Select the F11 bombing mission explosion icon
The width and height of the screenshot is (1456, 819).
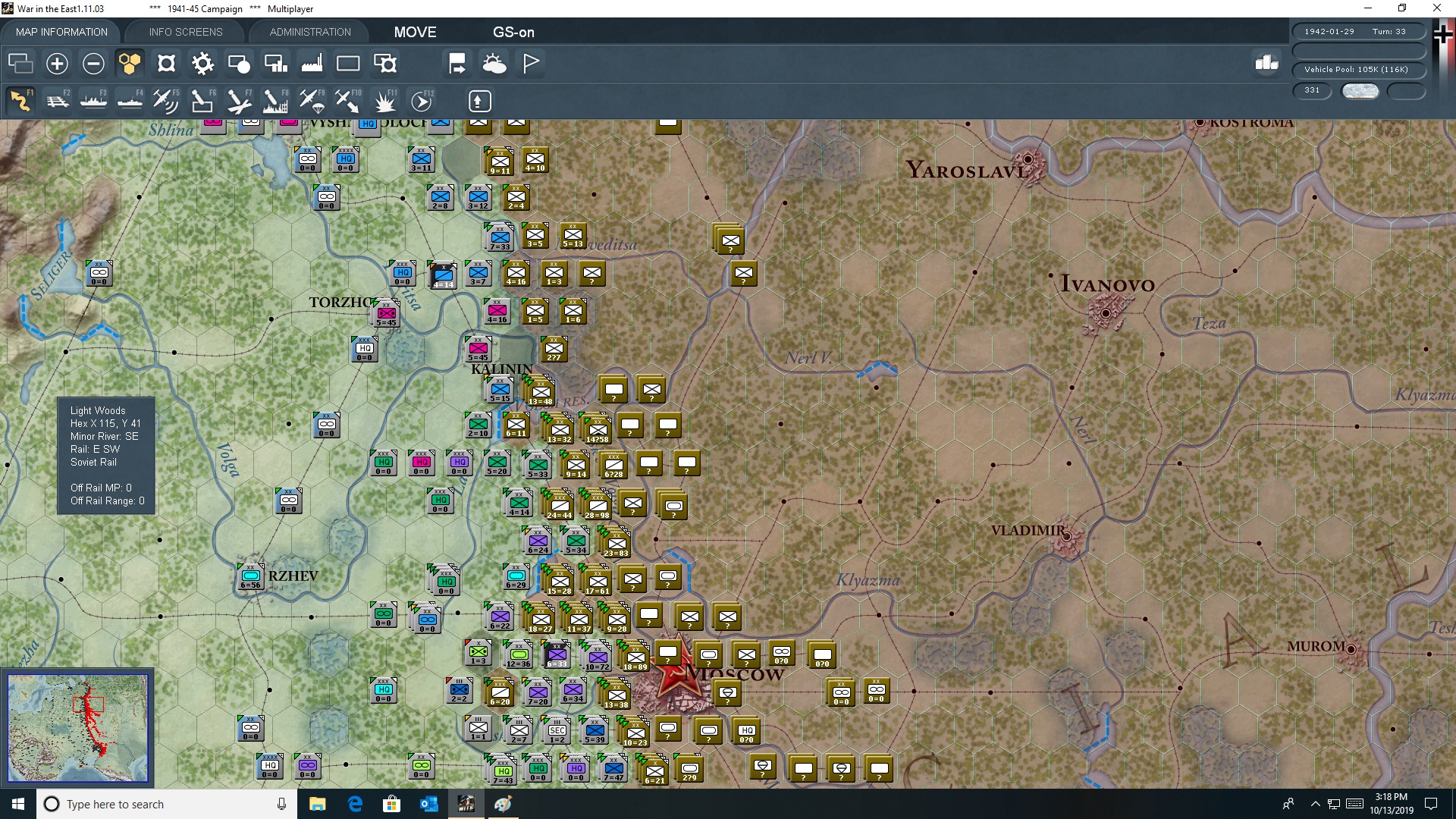(x=385, y=101)
